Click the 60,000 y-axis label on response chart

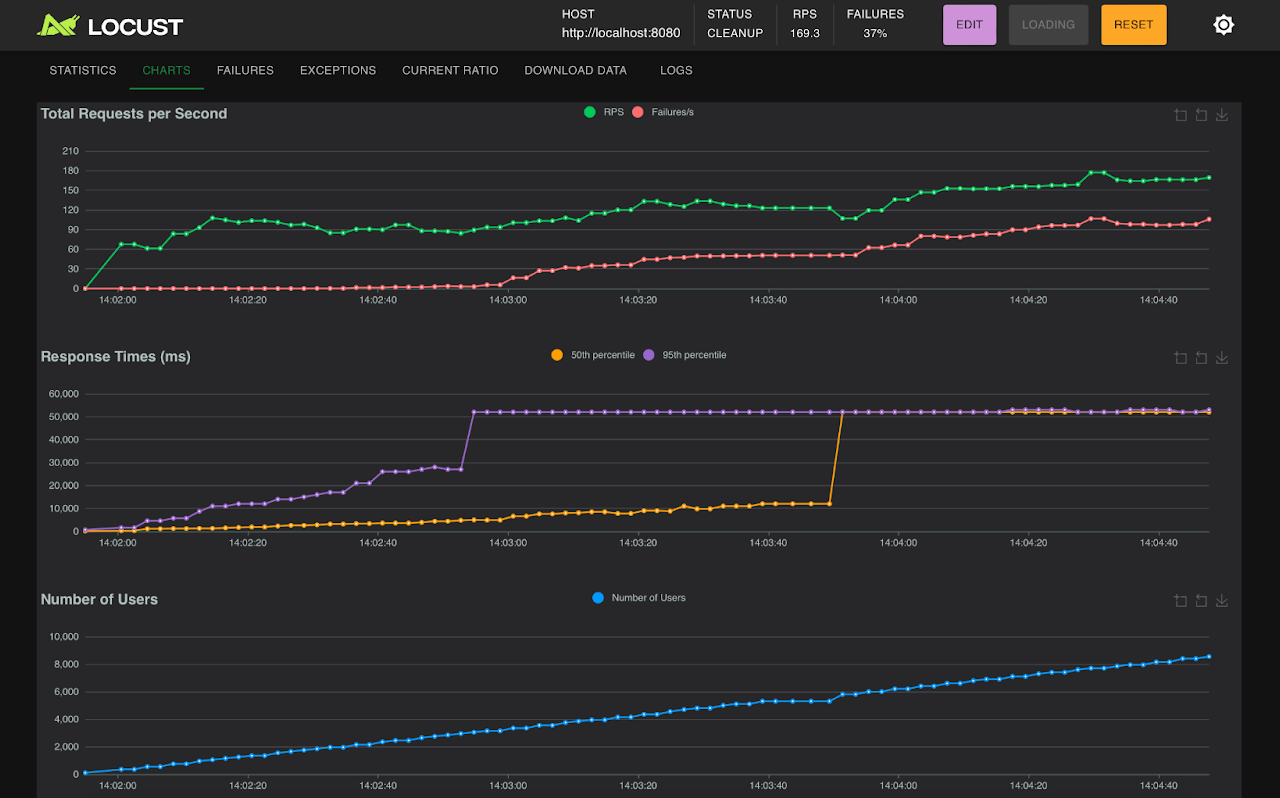(64, 394)
